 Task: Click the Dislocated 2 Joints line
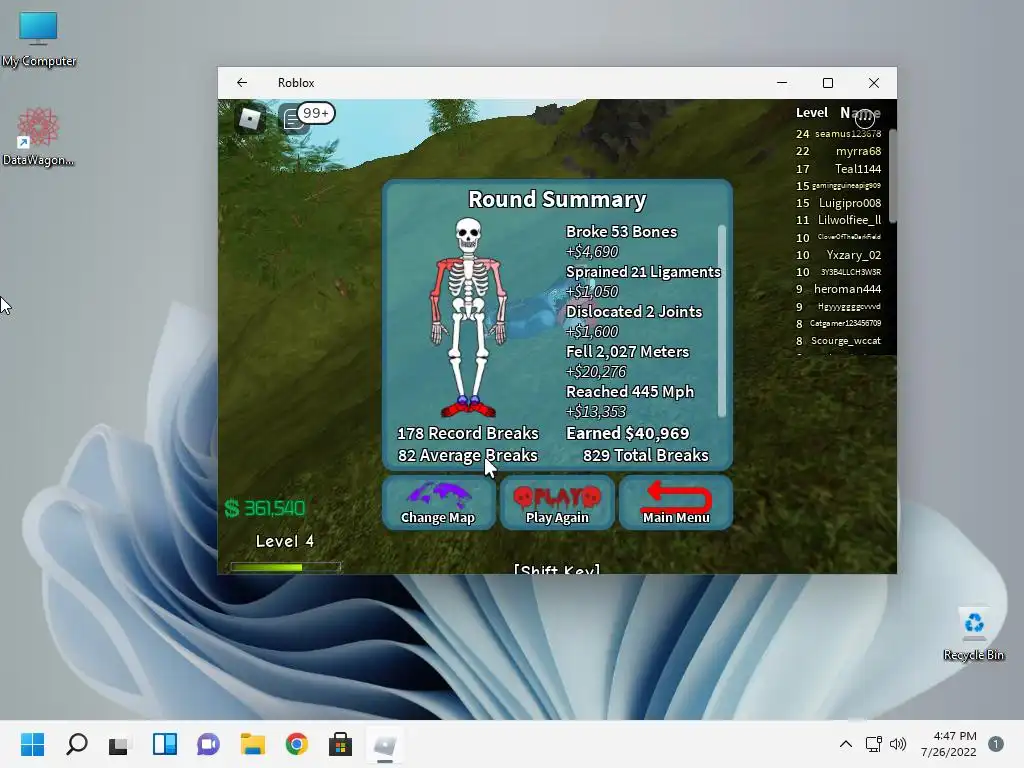tap(633, 312)
